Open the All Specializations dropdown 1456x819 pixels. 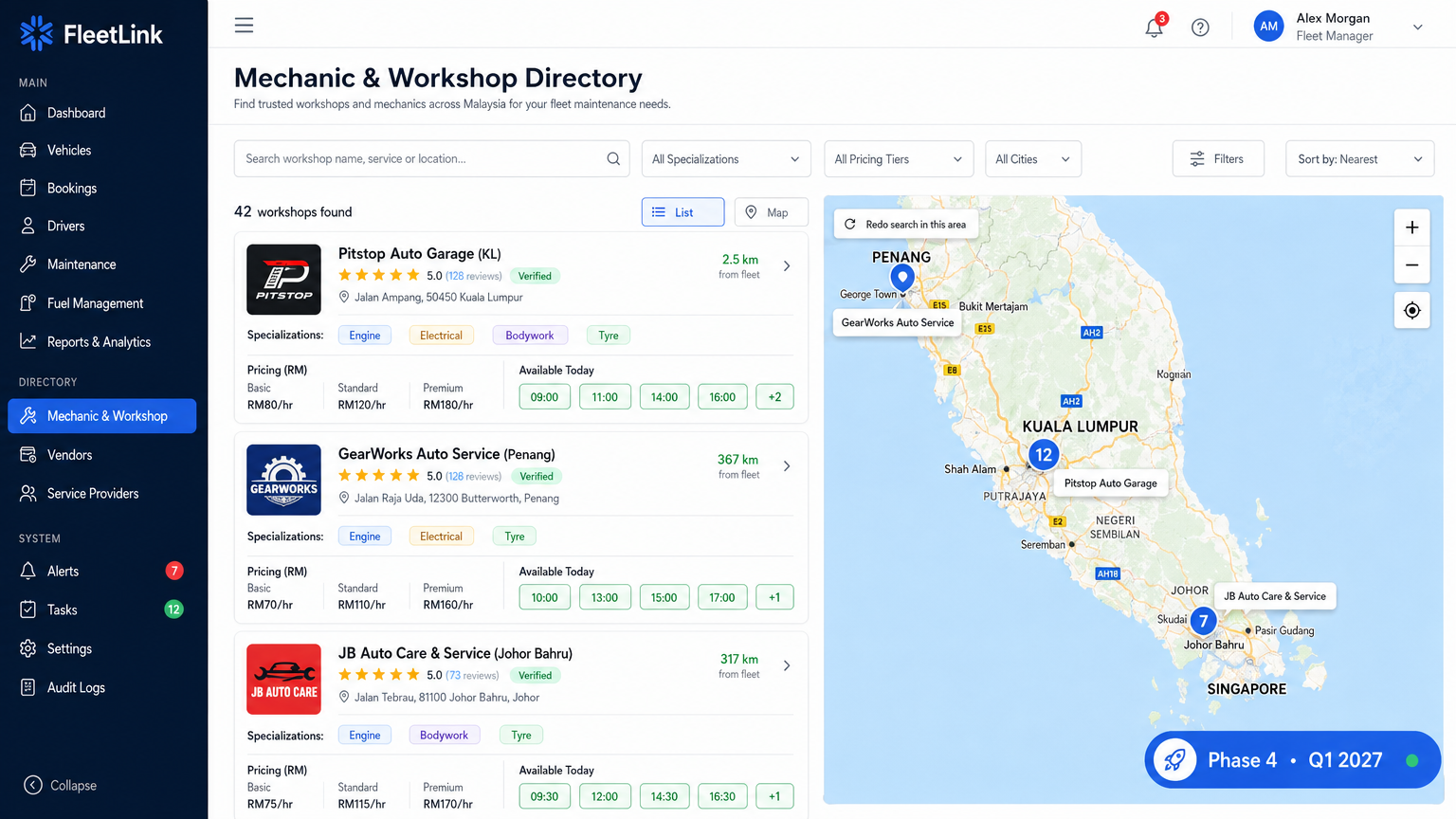pos(725,158)
